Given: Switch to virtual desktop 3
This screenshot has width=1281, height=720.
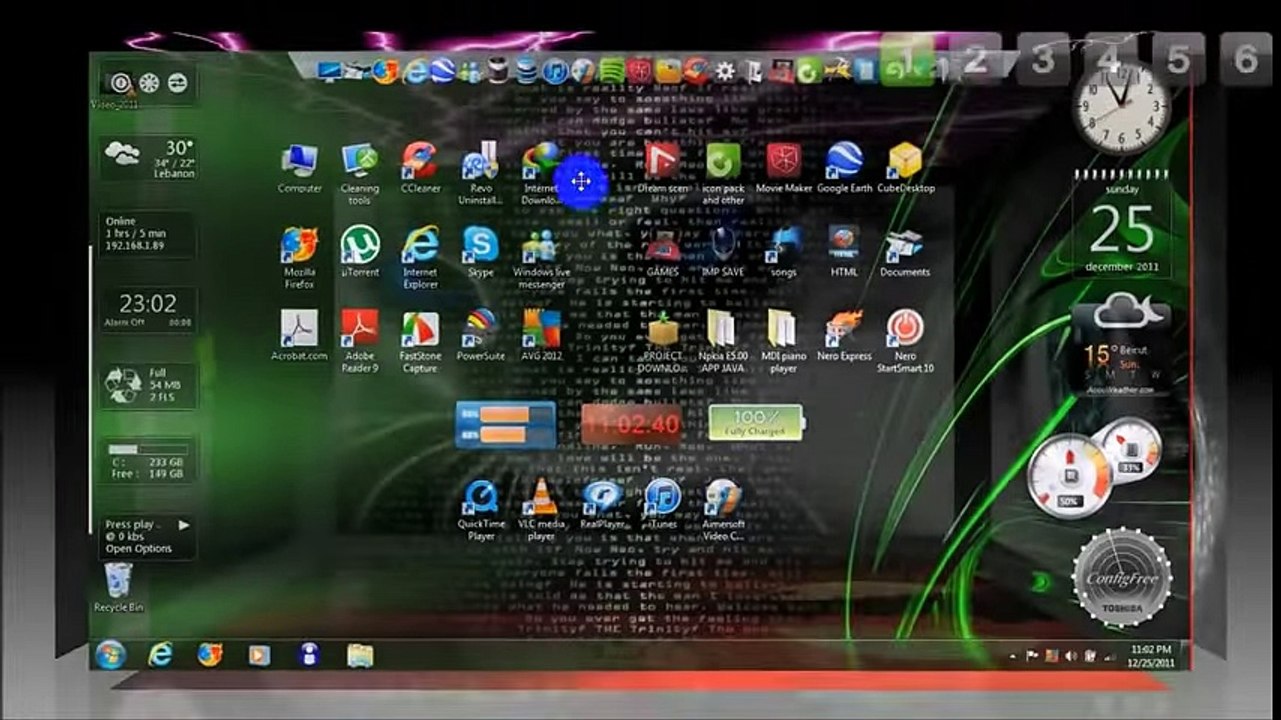Looking at the screenshot, I should coord(1043,58).
